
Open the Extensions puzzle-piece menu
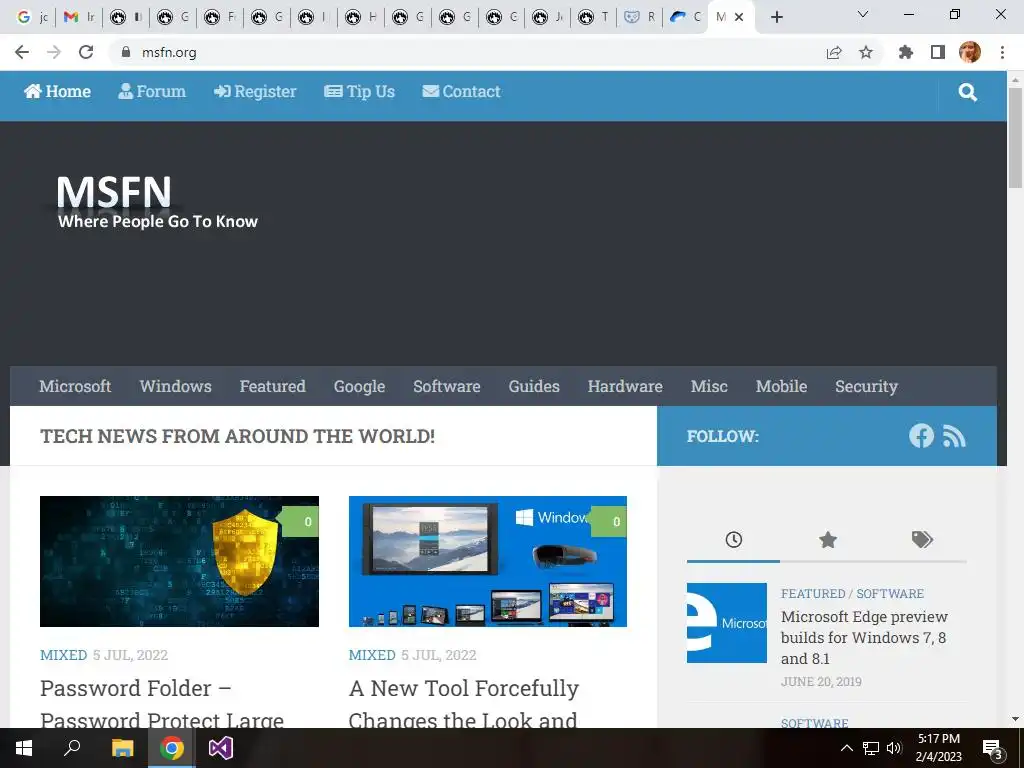(x=906, y=52)
